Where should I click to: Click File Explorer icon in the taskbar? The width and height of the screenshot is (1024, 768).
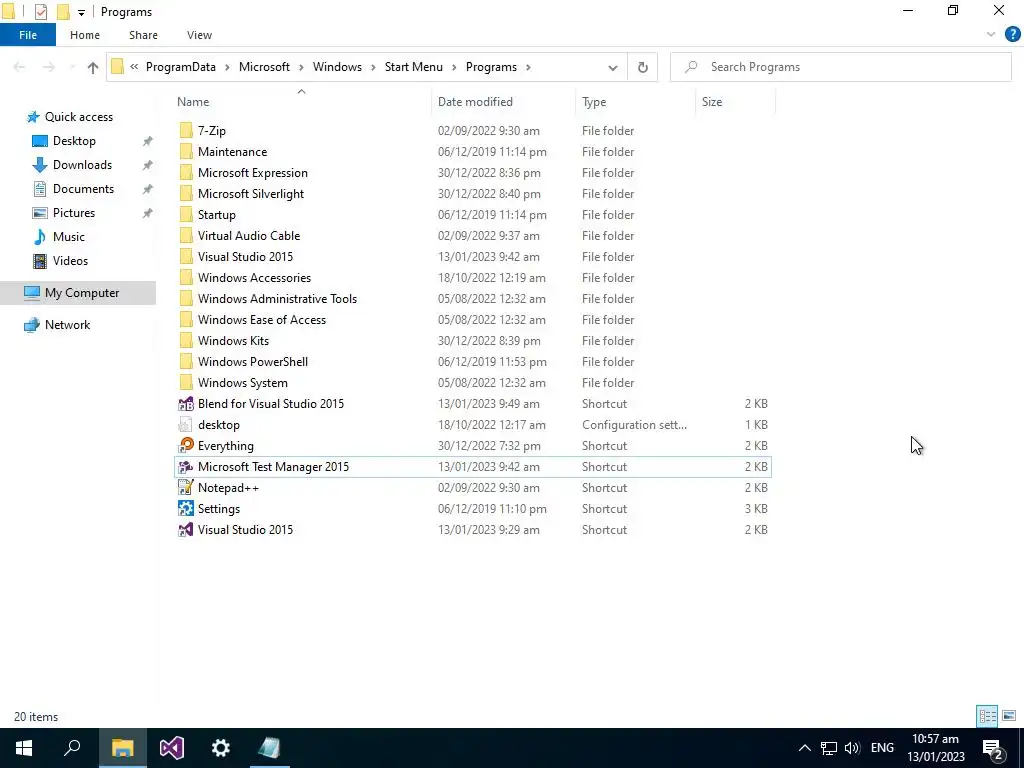[x=122, y=748]
